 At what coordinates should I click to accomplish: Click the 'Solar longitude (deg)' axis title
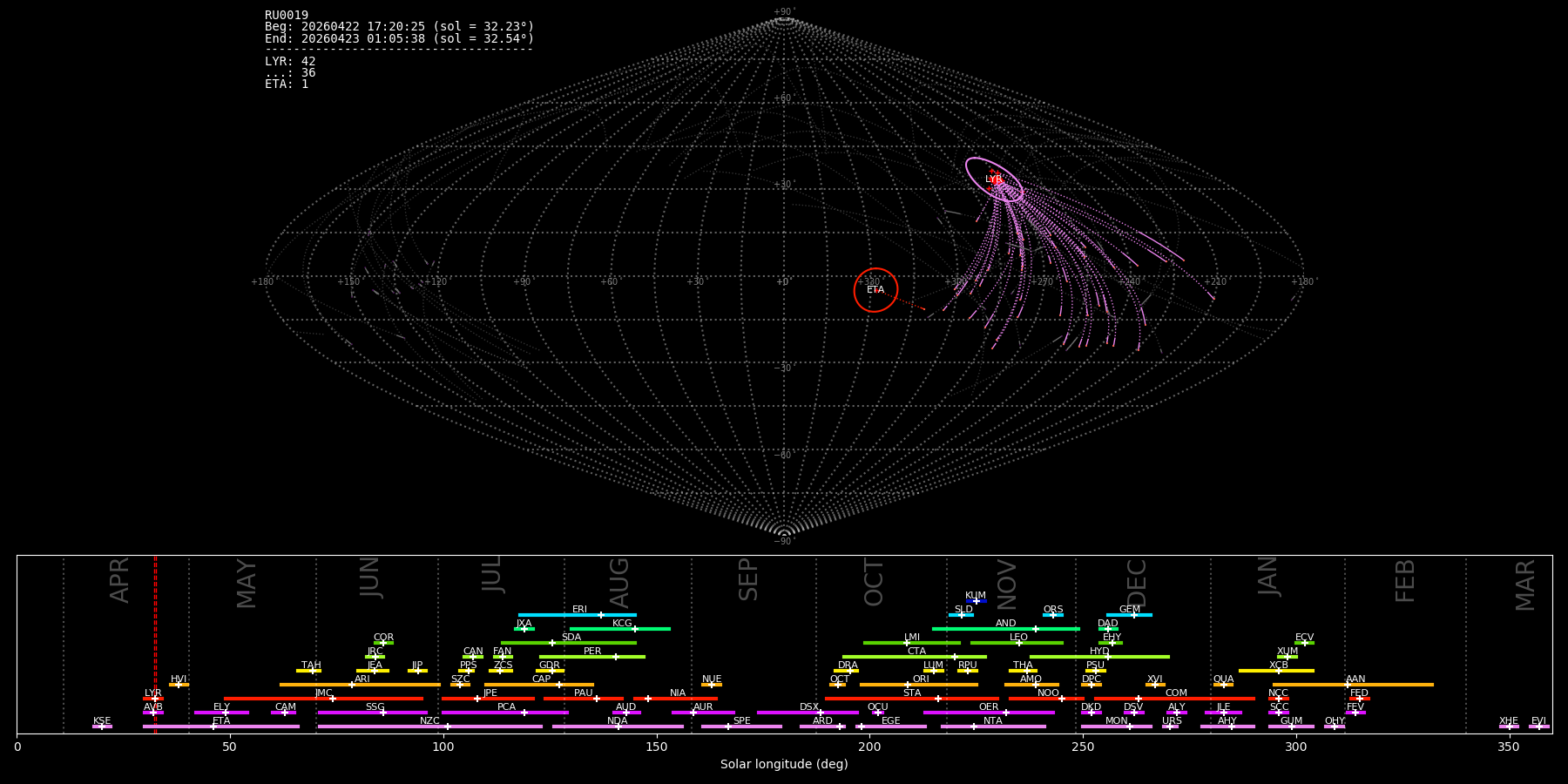783,764
